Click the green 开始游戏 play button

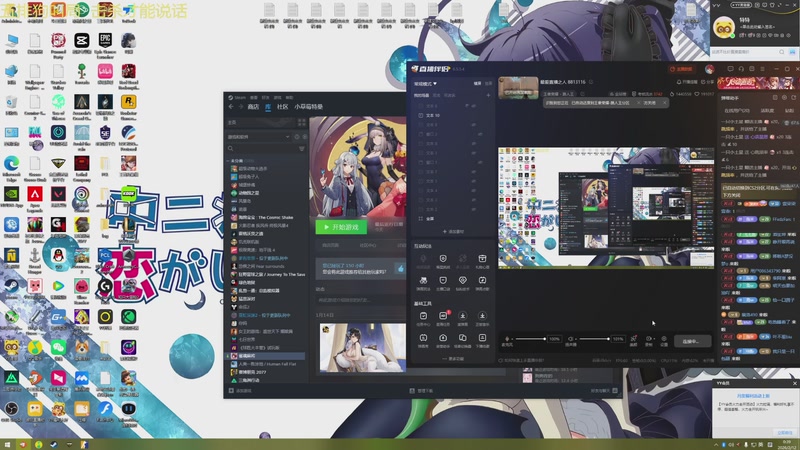click(x=341, y=227)
